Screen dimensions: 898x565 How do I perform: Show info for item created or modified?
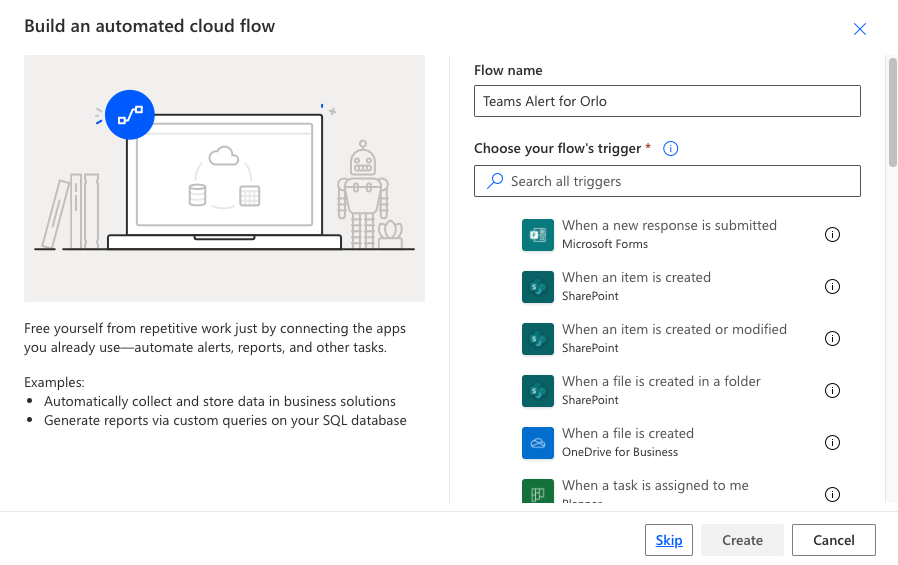point(832,339)
